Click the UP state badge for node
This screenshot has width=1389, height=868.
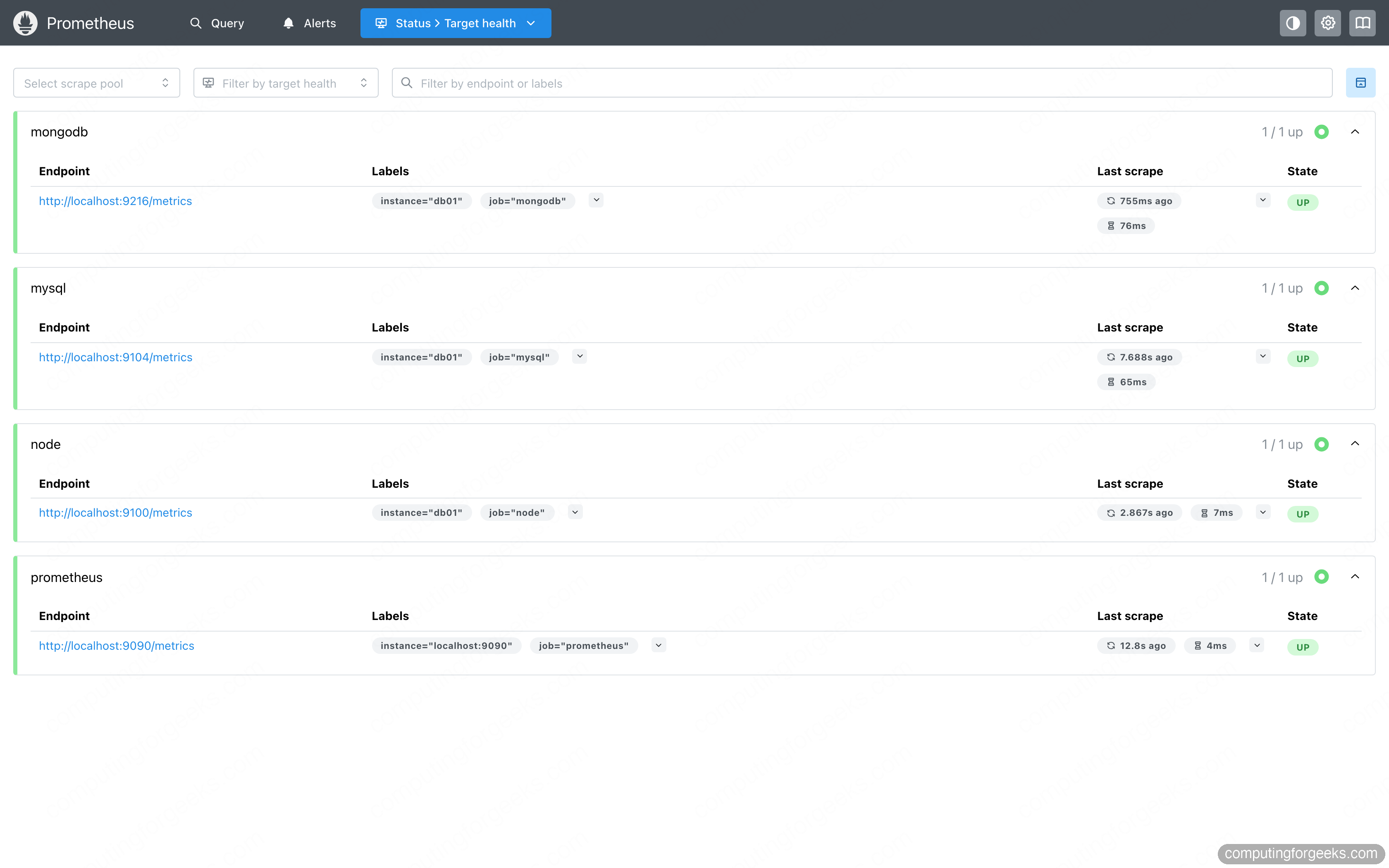pyautogui.click(x=1302, y=514)
